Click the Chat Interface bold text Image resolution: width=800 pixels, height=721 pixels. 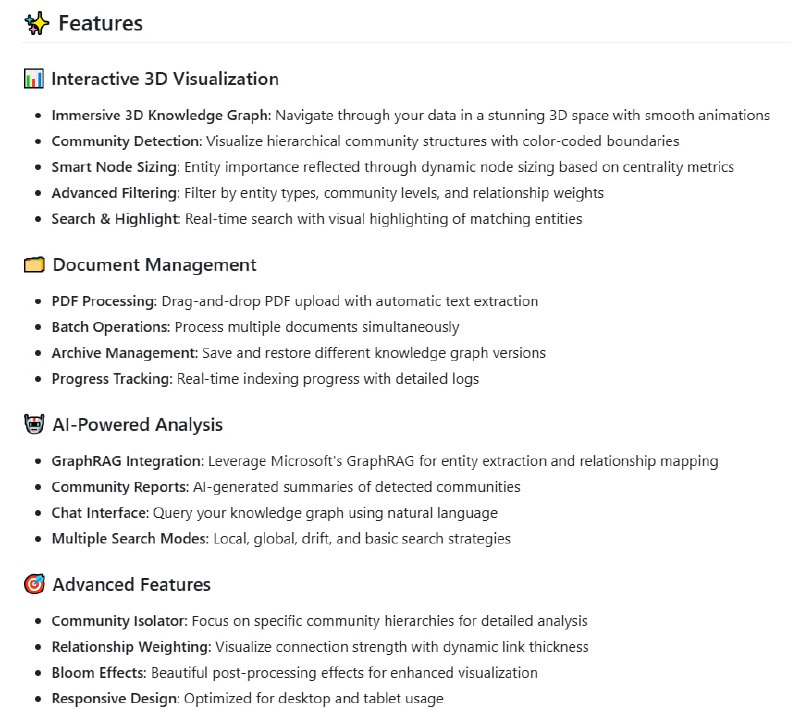coord(100,513)
